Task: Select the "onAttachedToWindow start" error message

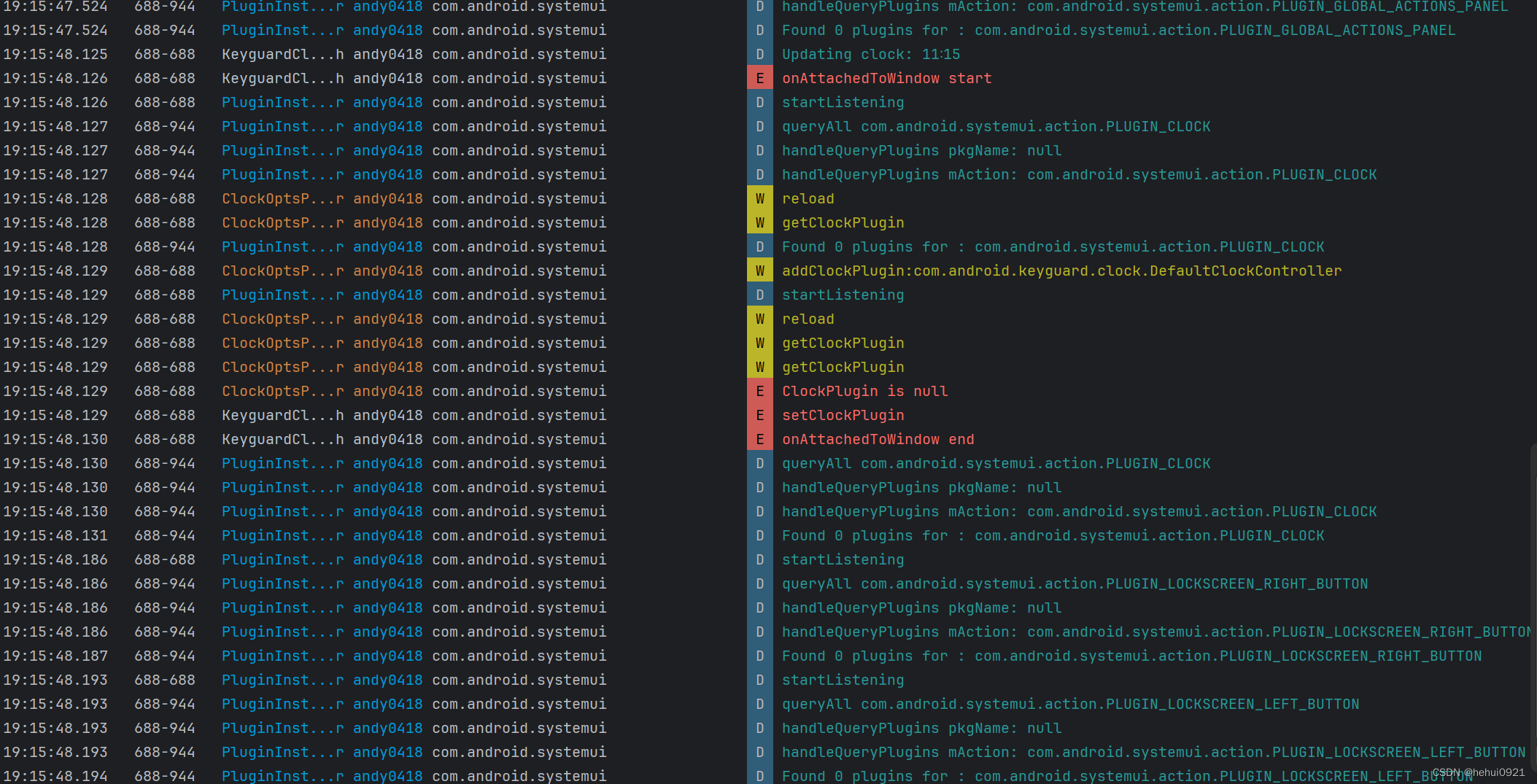Action: 887,79
